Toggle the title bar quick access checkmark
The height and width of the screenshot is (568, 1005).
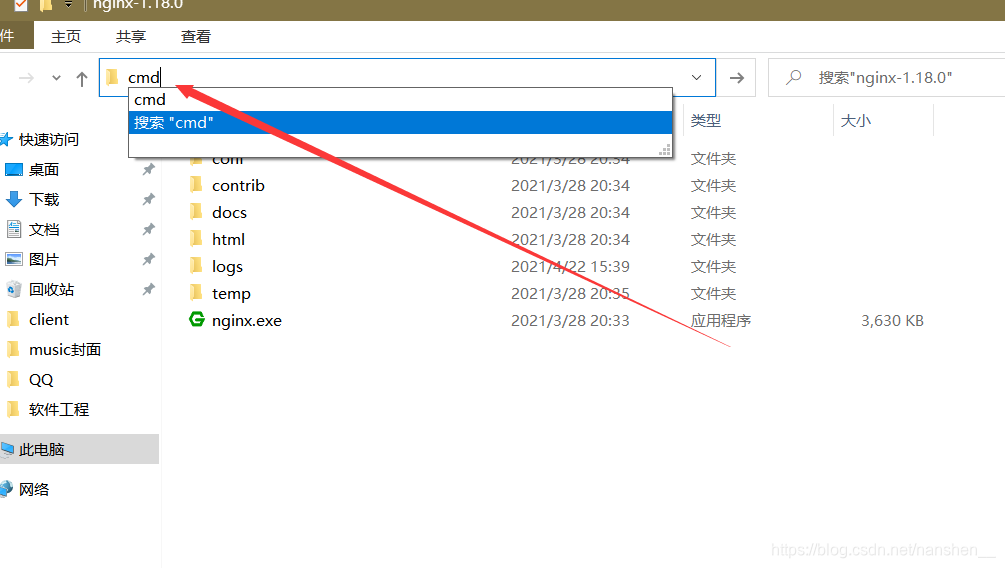(21, 5)
